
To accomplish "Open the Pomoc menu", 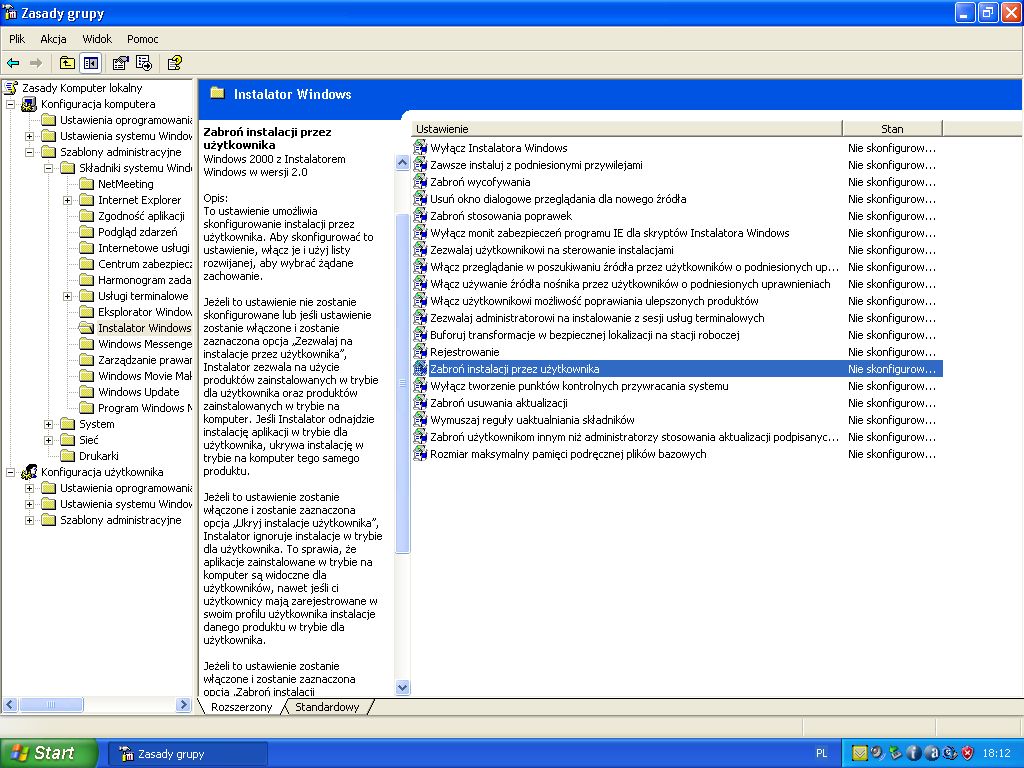I will click(x=142, y=39).
